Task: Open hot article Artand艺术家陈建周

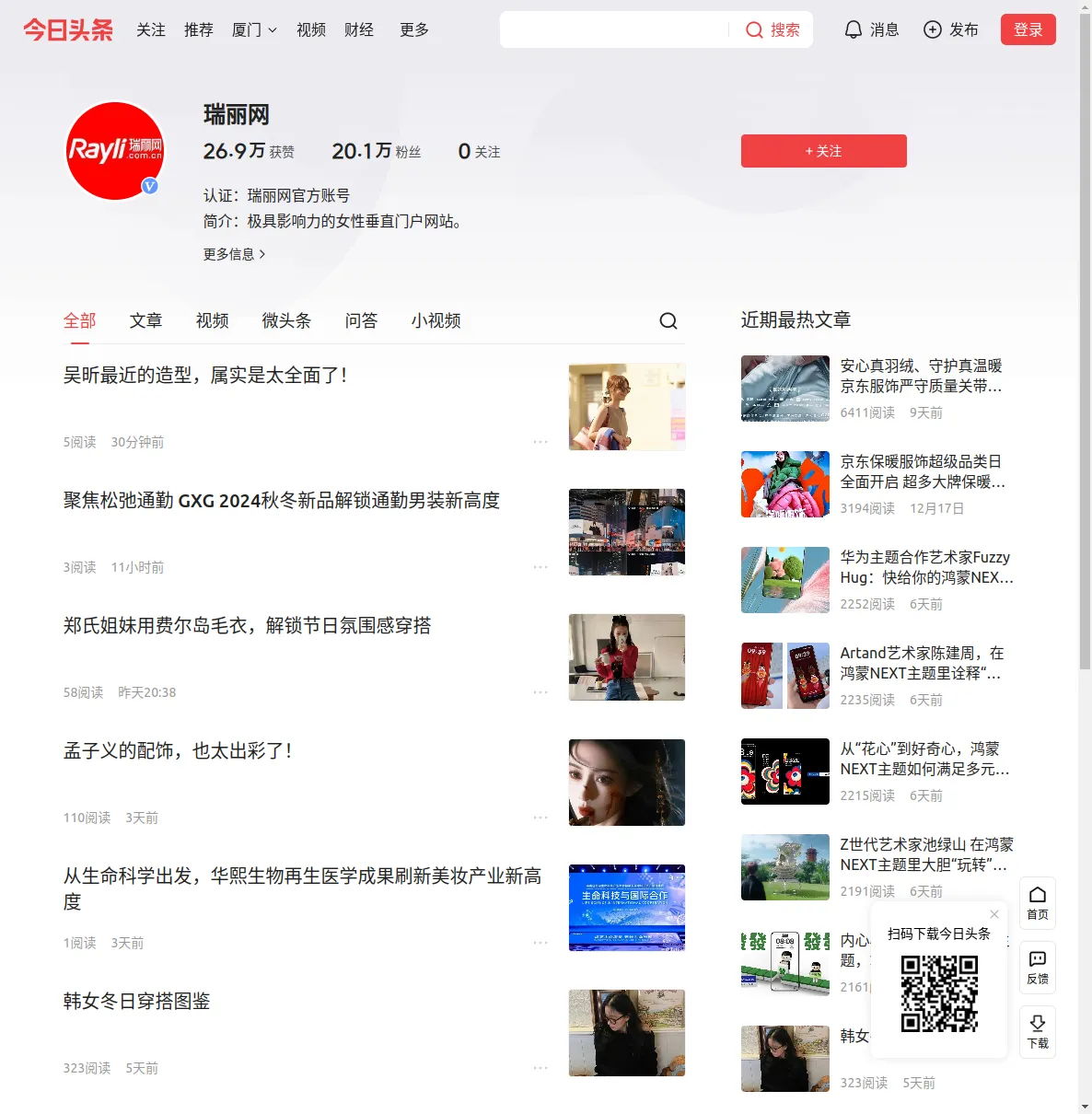Action: point(923,663)
